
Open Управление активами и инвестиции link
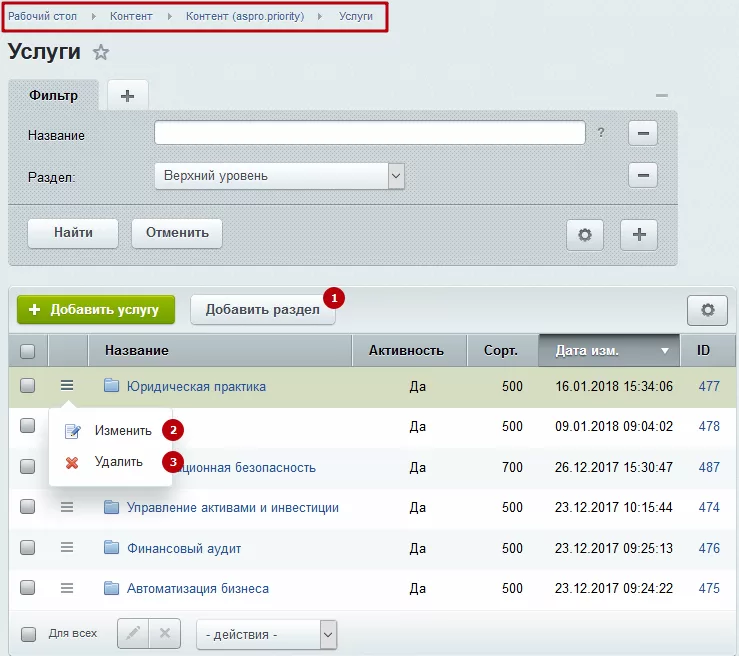click(x=232, y=508)
